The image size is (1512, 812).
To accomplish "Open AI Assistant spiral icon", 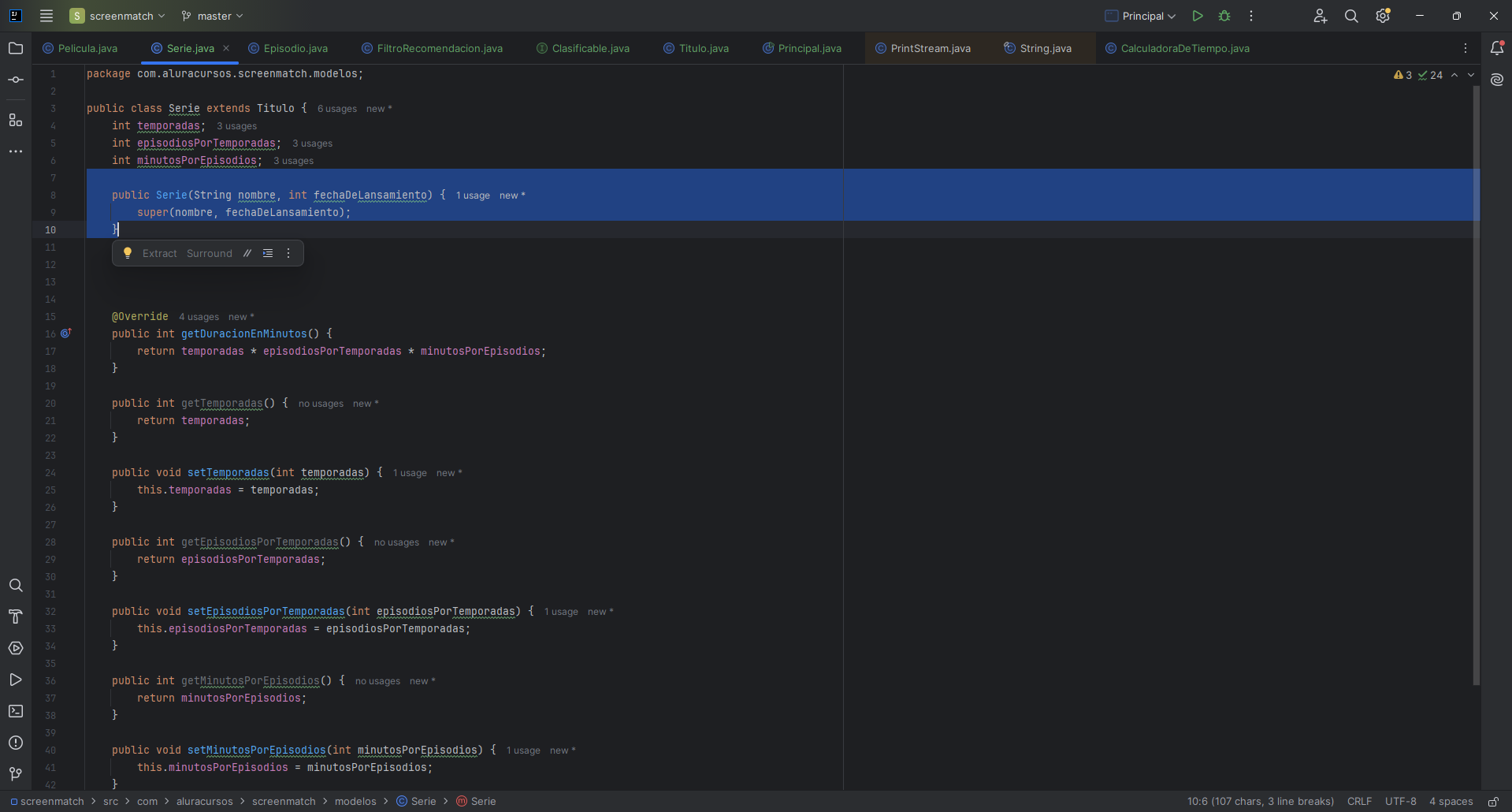I will coord(1497,80).
